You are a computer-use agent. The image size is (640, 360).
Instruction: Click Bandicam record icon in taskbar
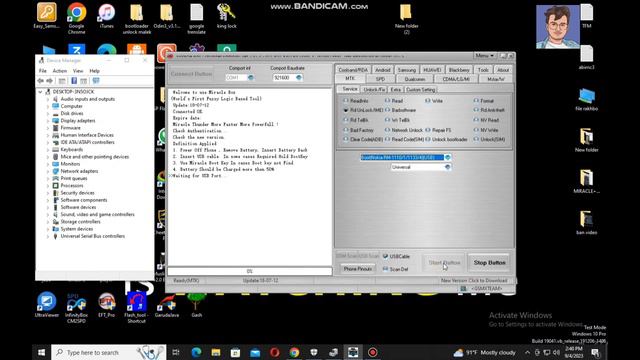(x=373, y=352)
